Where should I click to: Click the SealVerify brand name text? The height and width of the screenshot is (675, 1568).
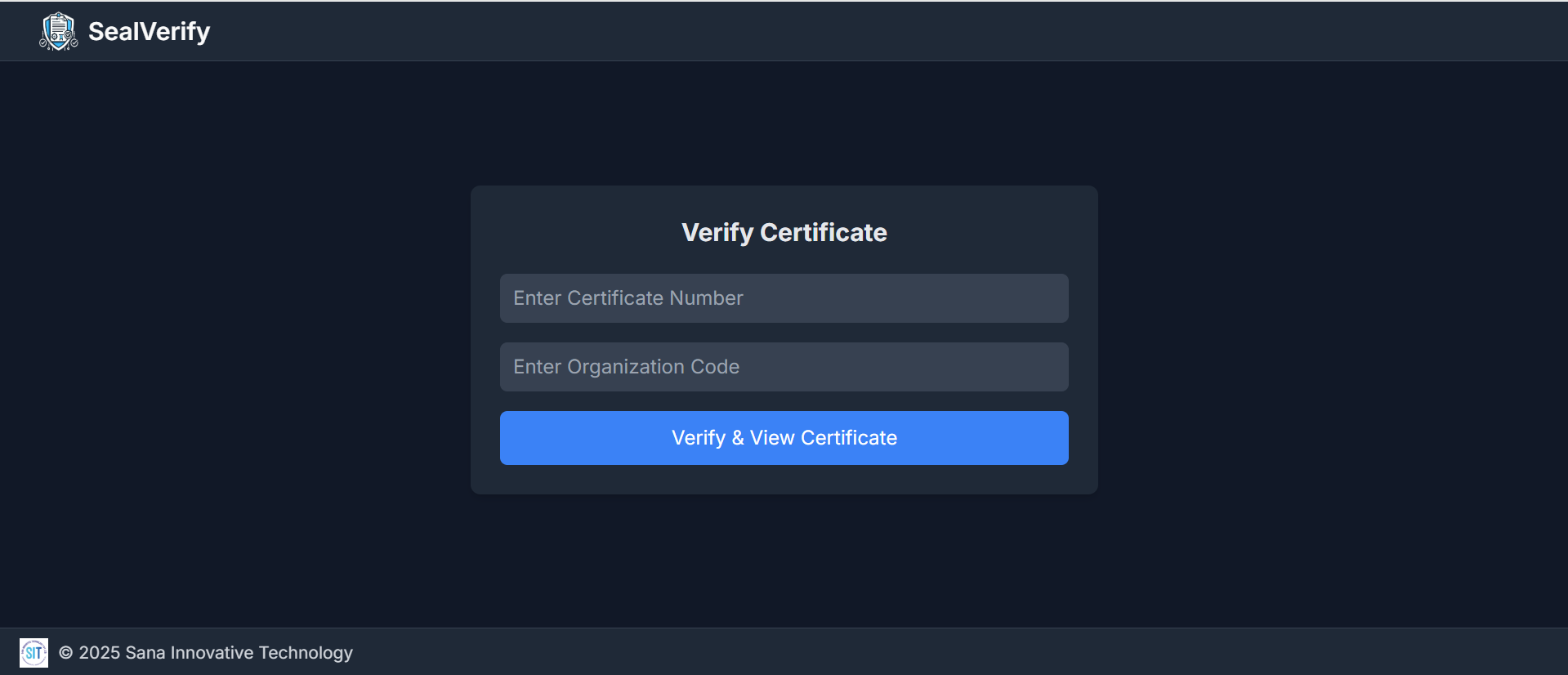coord(149,31)
